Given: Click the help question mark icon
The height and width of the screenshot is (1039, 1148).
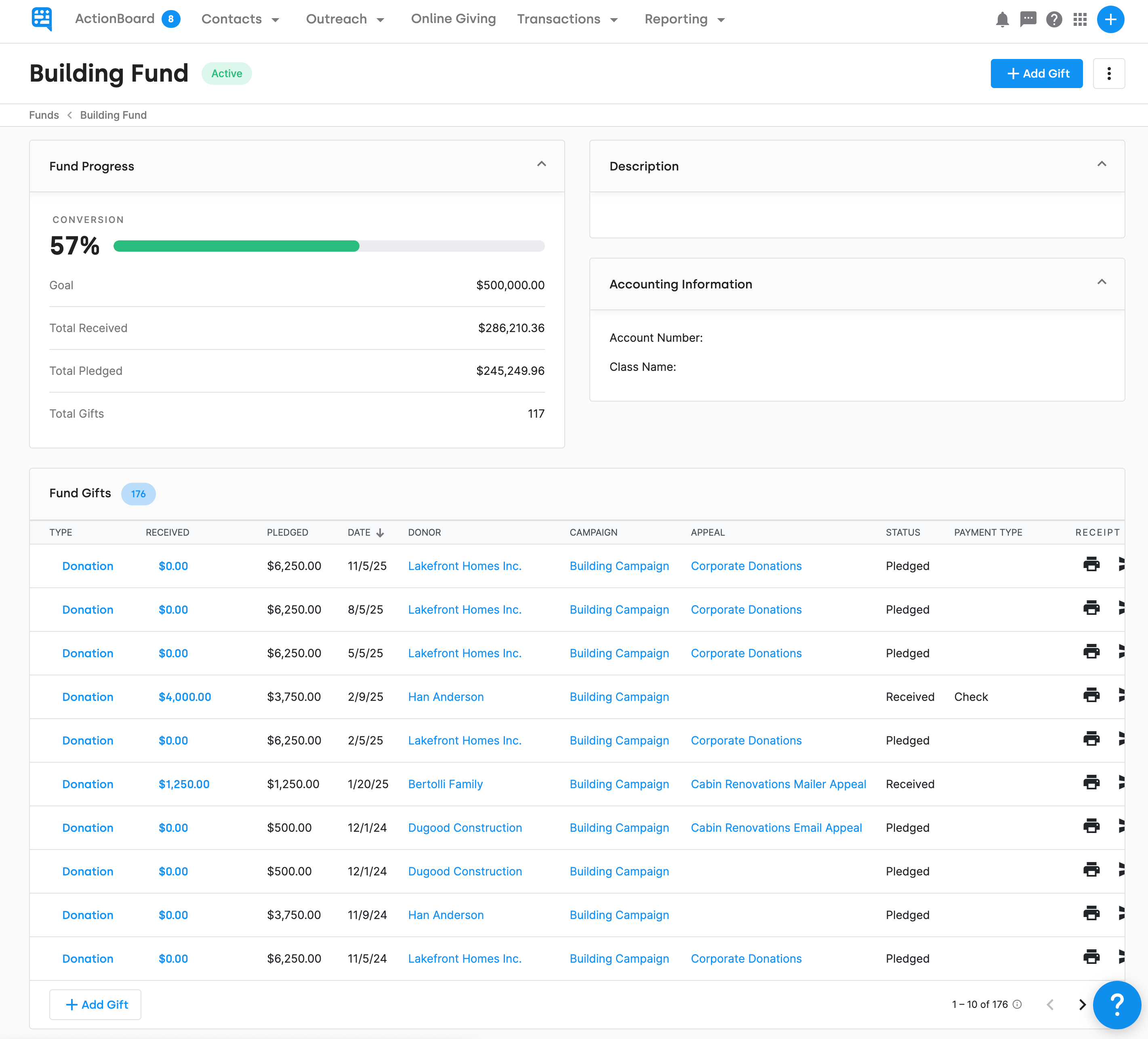Looking at the screenshot, I should (x=1054, y=19).
